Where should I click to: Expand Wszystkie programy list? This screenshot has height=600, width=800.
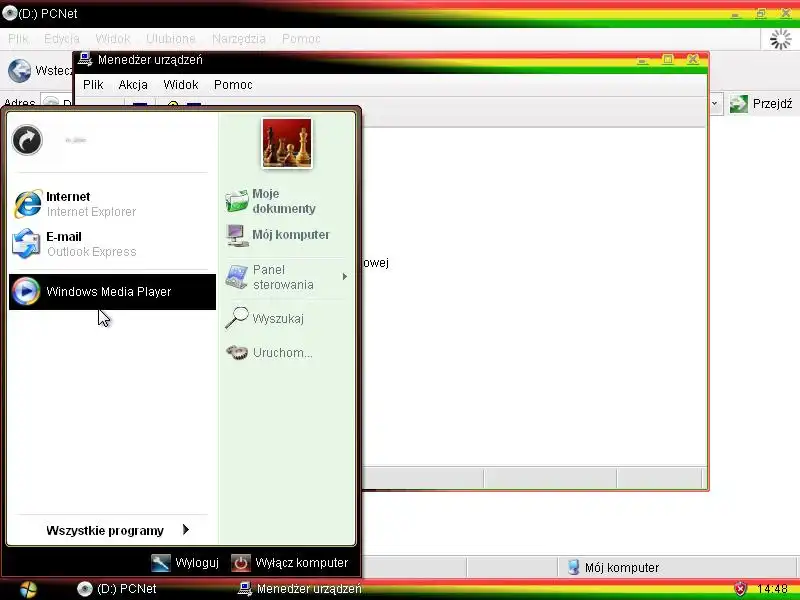[117, 531]
